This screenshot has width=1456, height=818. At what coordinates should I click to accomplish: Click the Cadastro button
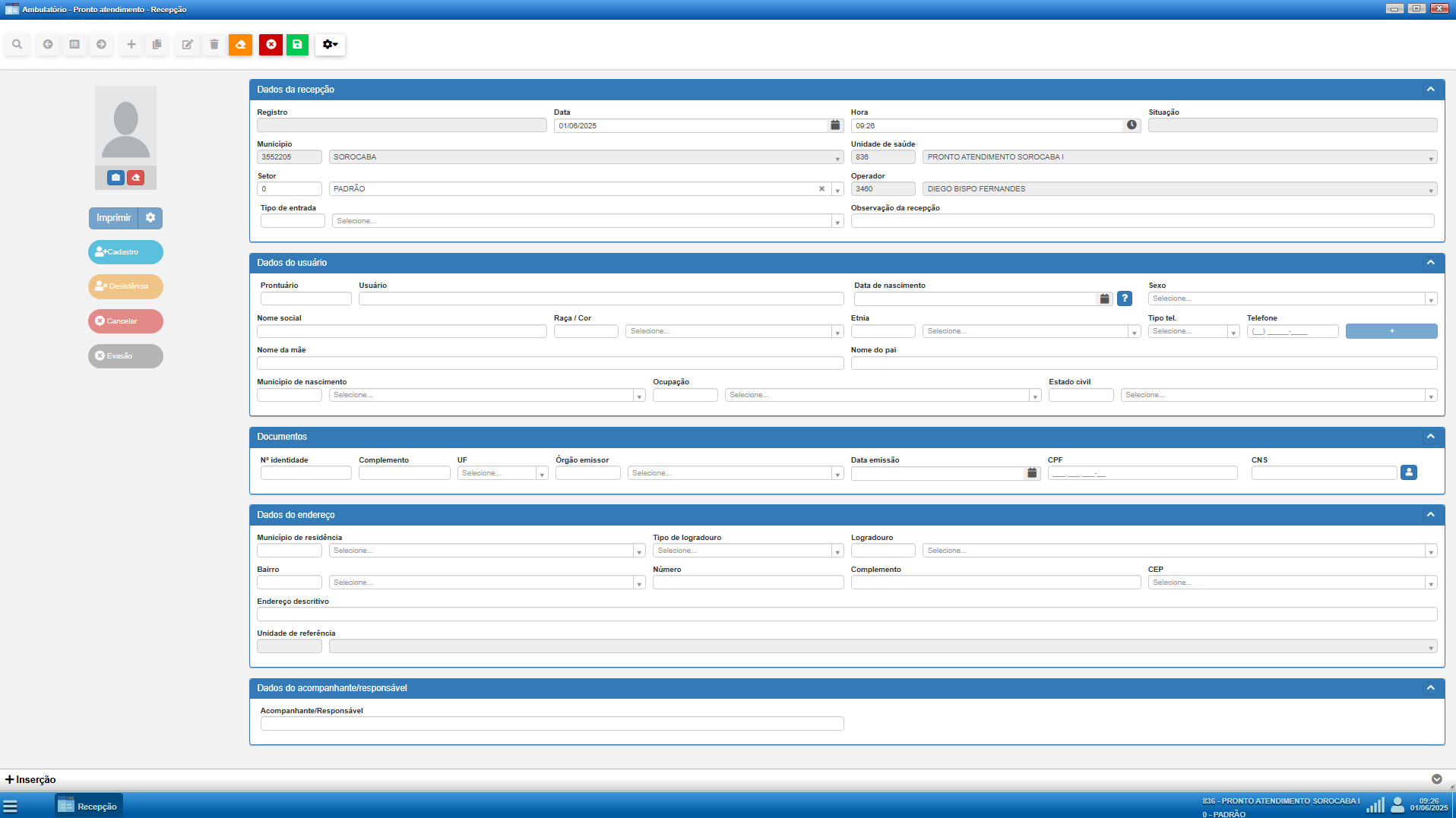125,252
